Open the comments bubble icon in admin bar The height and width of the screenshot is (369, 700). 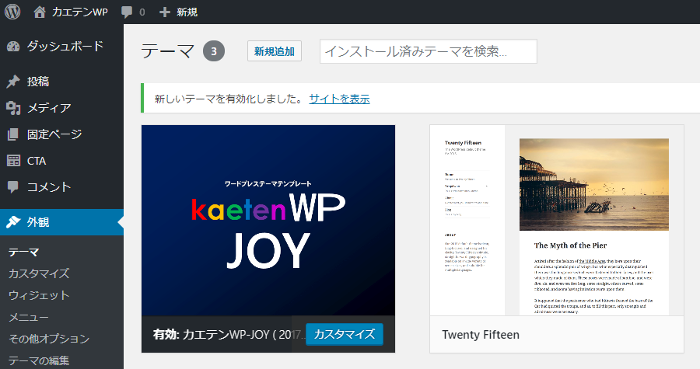coord(127,12)
